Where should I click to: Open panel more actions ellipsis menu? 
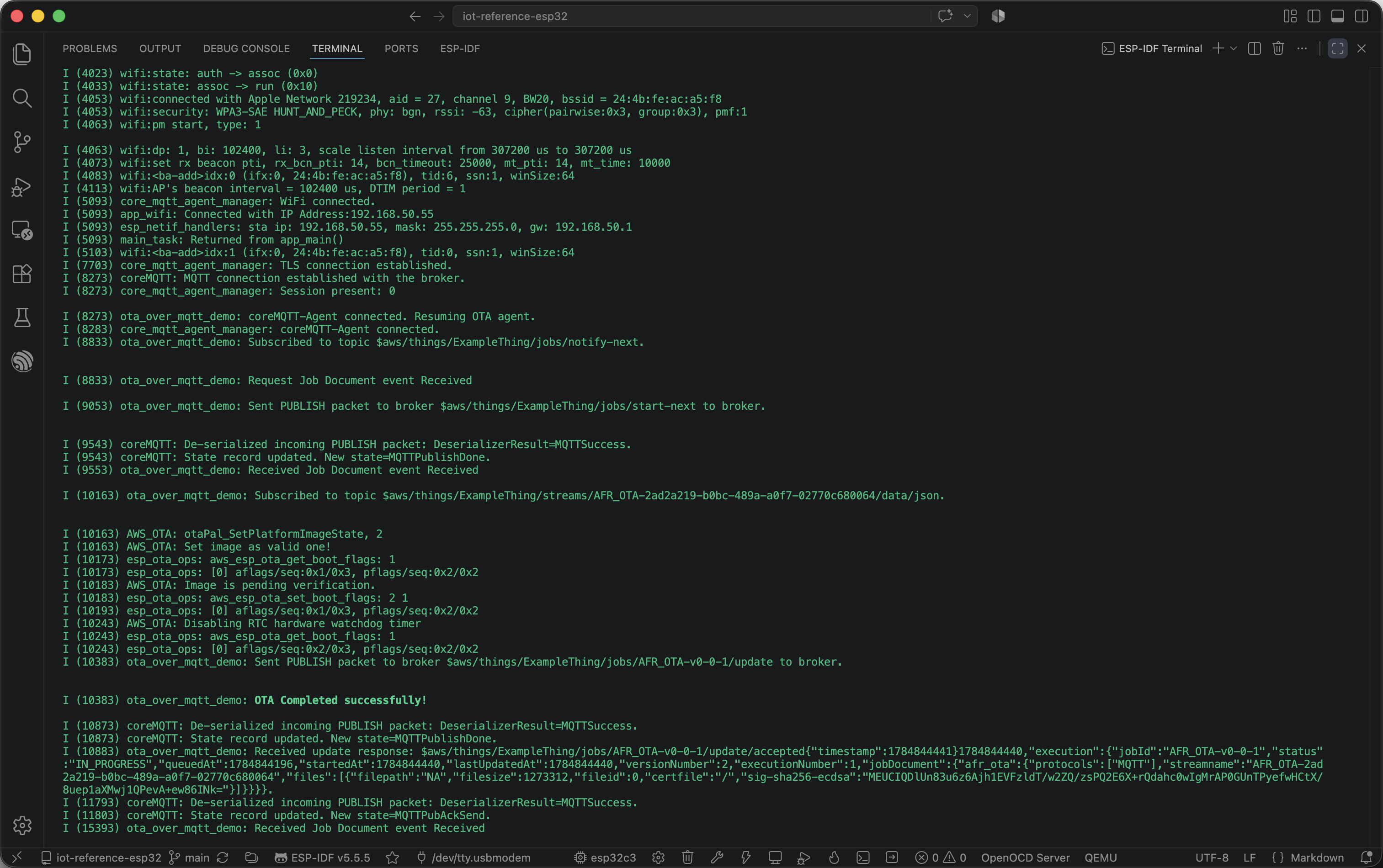coord(1302,49)
